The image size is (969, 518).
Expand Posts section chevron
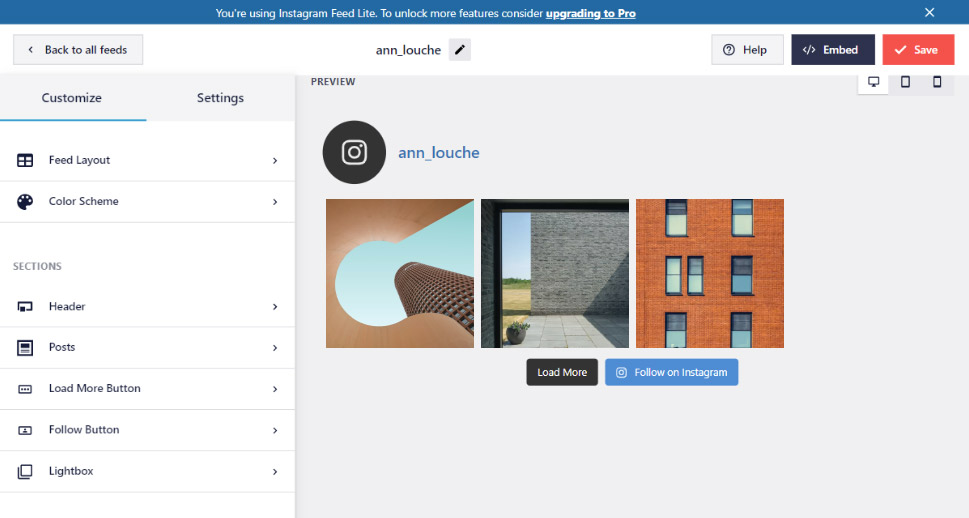(x=275, y=348)
